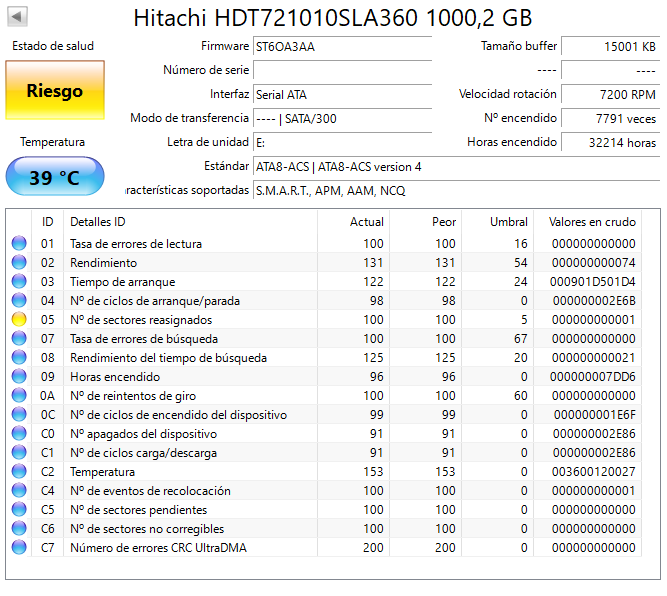Viewport: 667px width, 596px height.
Task: Select status icon for Rendimiento del tiempo de búsqueda
Action: coord(19,357)
